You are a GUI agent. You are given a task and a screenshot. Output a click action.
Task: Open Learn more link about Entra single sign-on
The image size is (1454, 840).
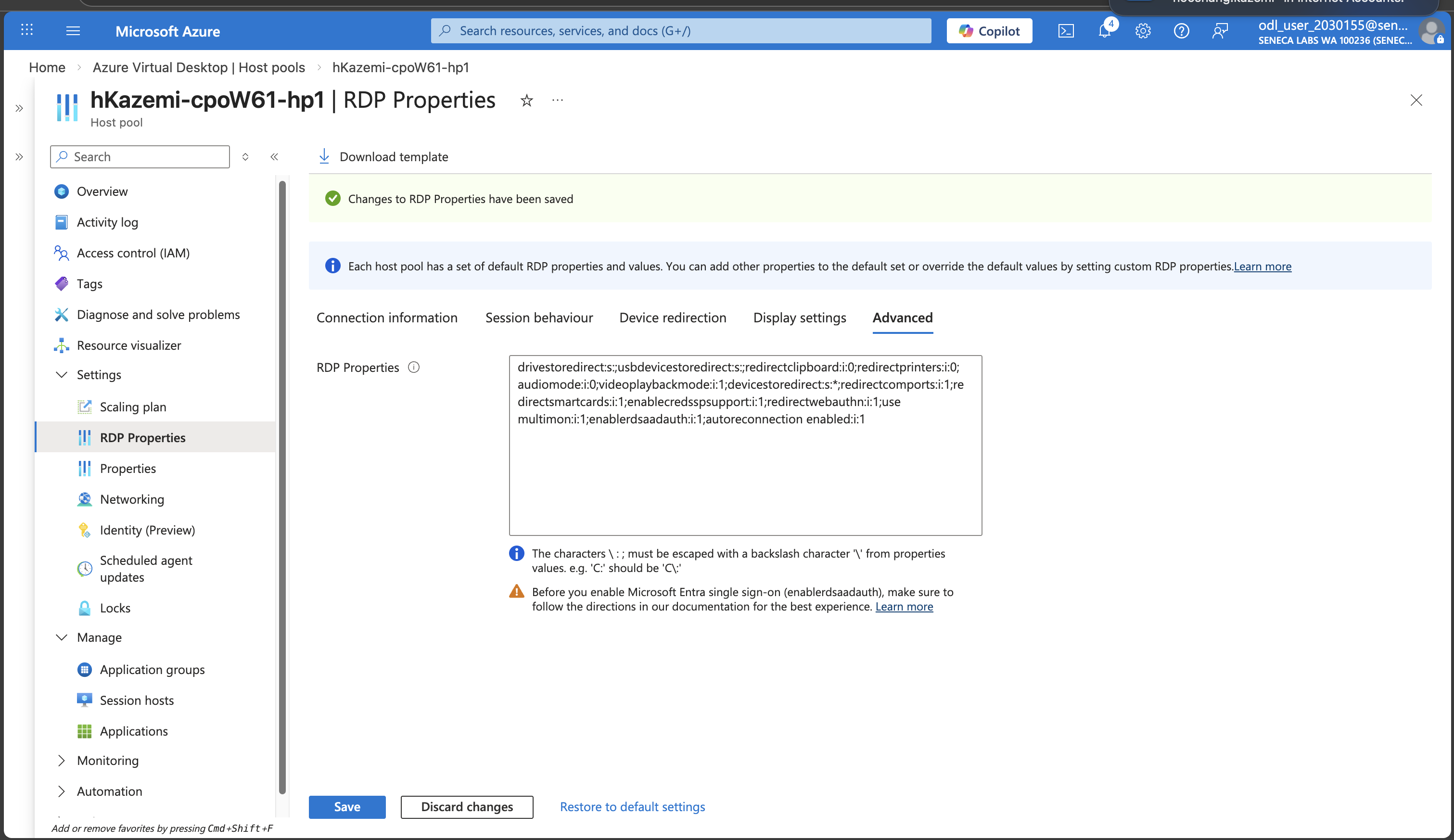point(904,606)
